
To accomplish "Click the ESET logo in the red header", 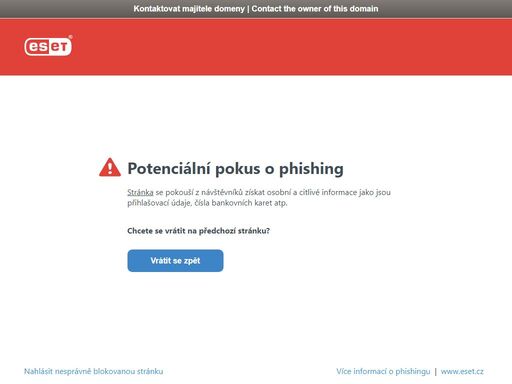I will tap(48, 46).
